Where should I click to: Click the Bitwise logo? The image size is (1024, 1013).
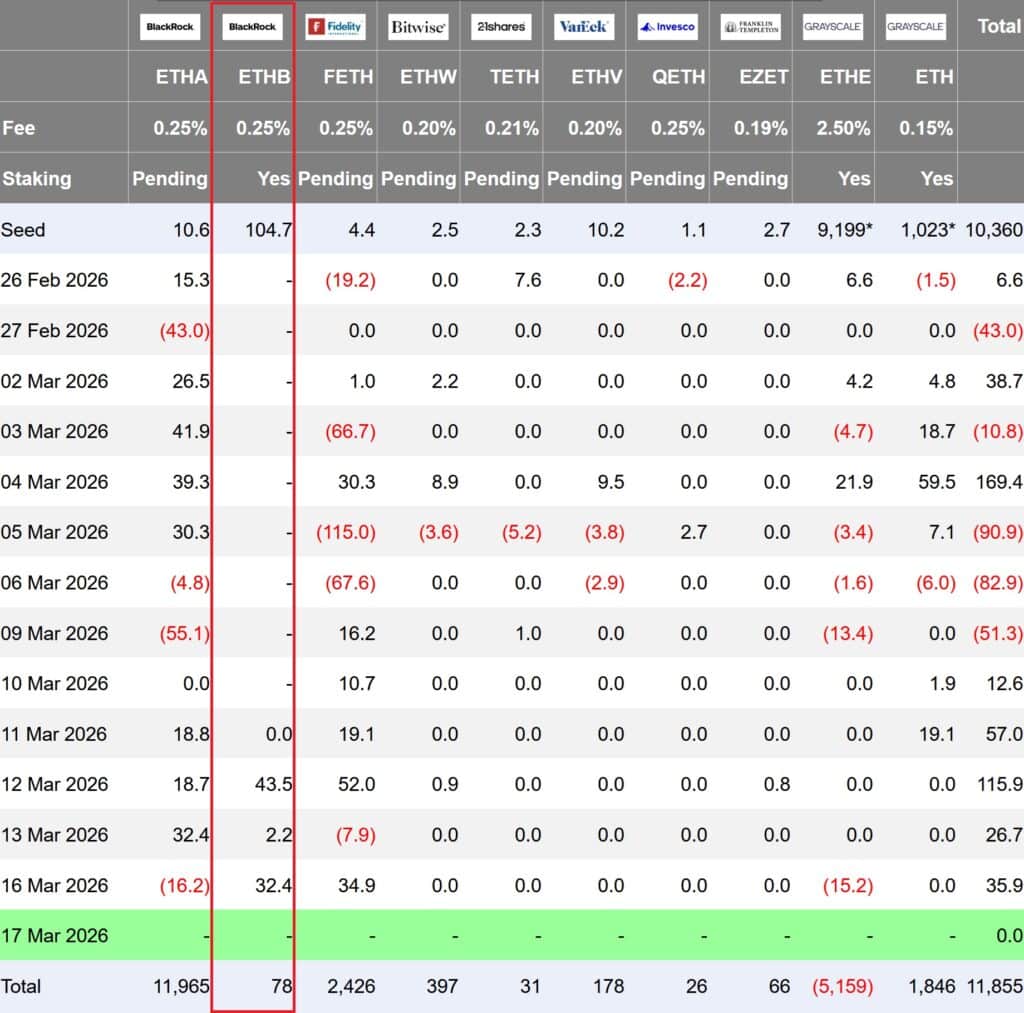click(418, 27)
